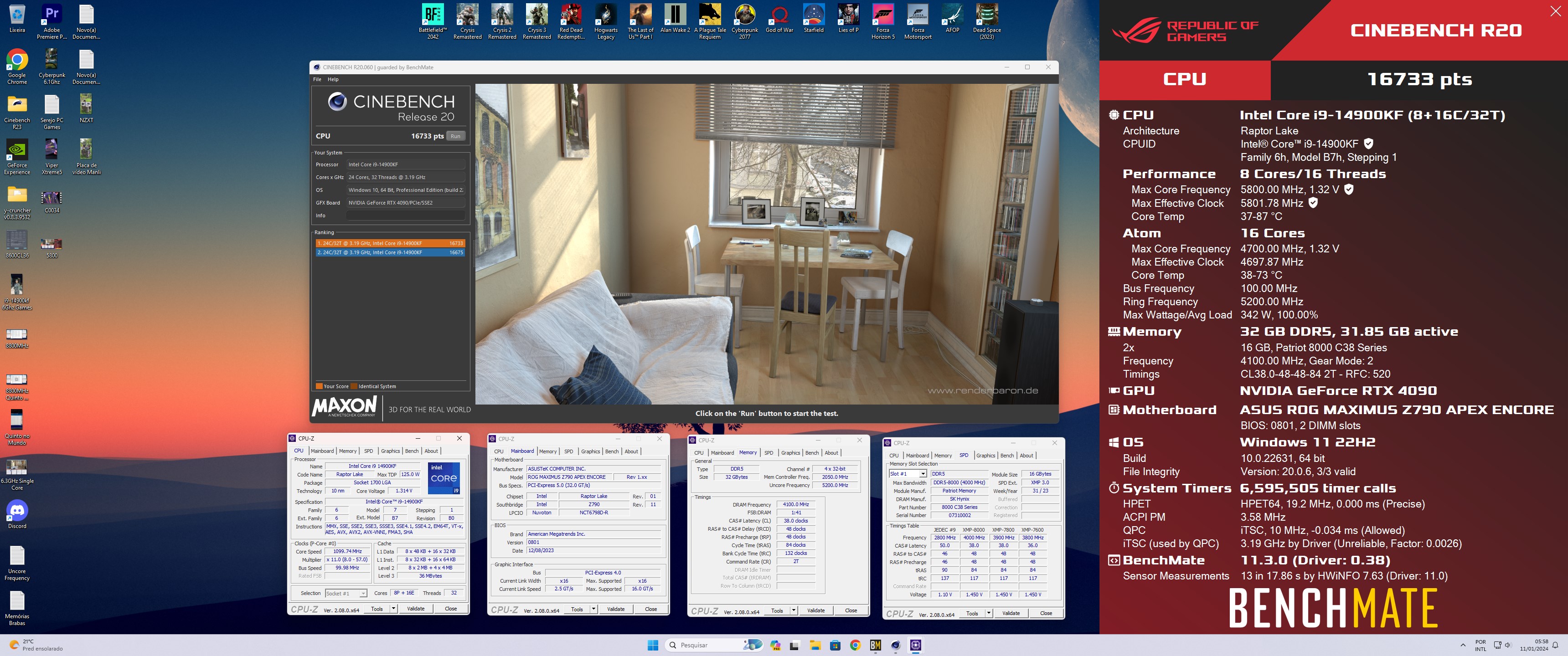Image resolution: width=1568 pixels, height=656 pixels.
Task: Open GeForce Experience desktop shortcut
Action: [x=17, y=157]
